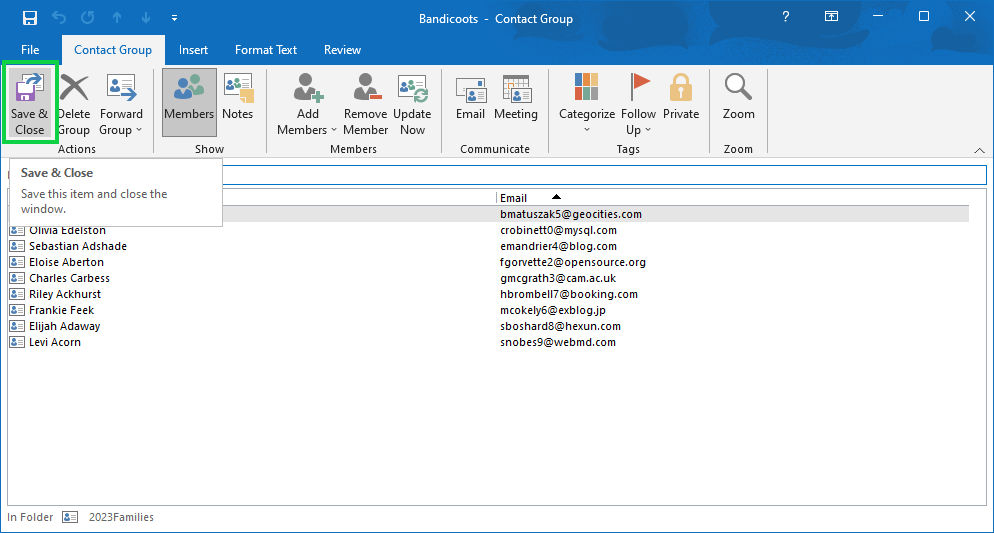The height and width of the screenshot is (533, 994).
Task: Click the Undo arrow
Action: (x=59, y=18)
